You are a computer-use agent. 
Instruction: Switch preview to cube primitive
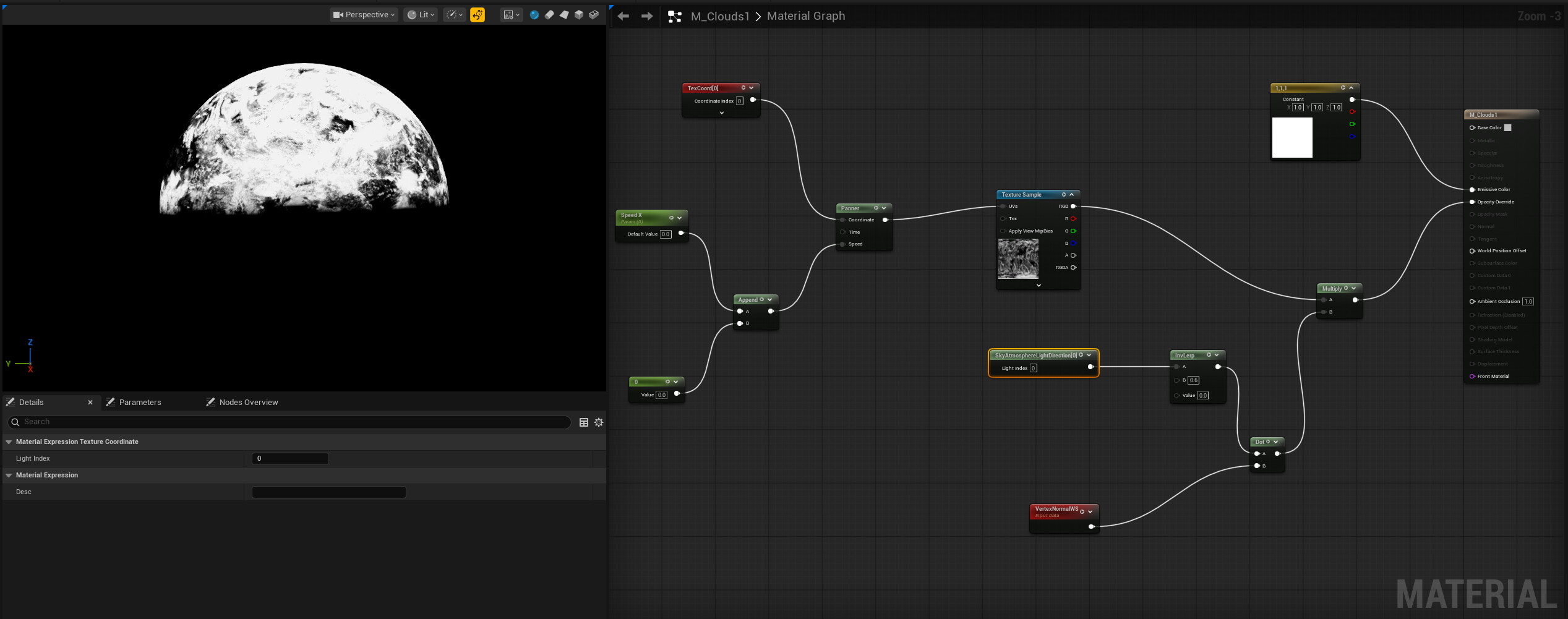(579, 15)
